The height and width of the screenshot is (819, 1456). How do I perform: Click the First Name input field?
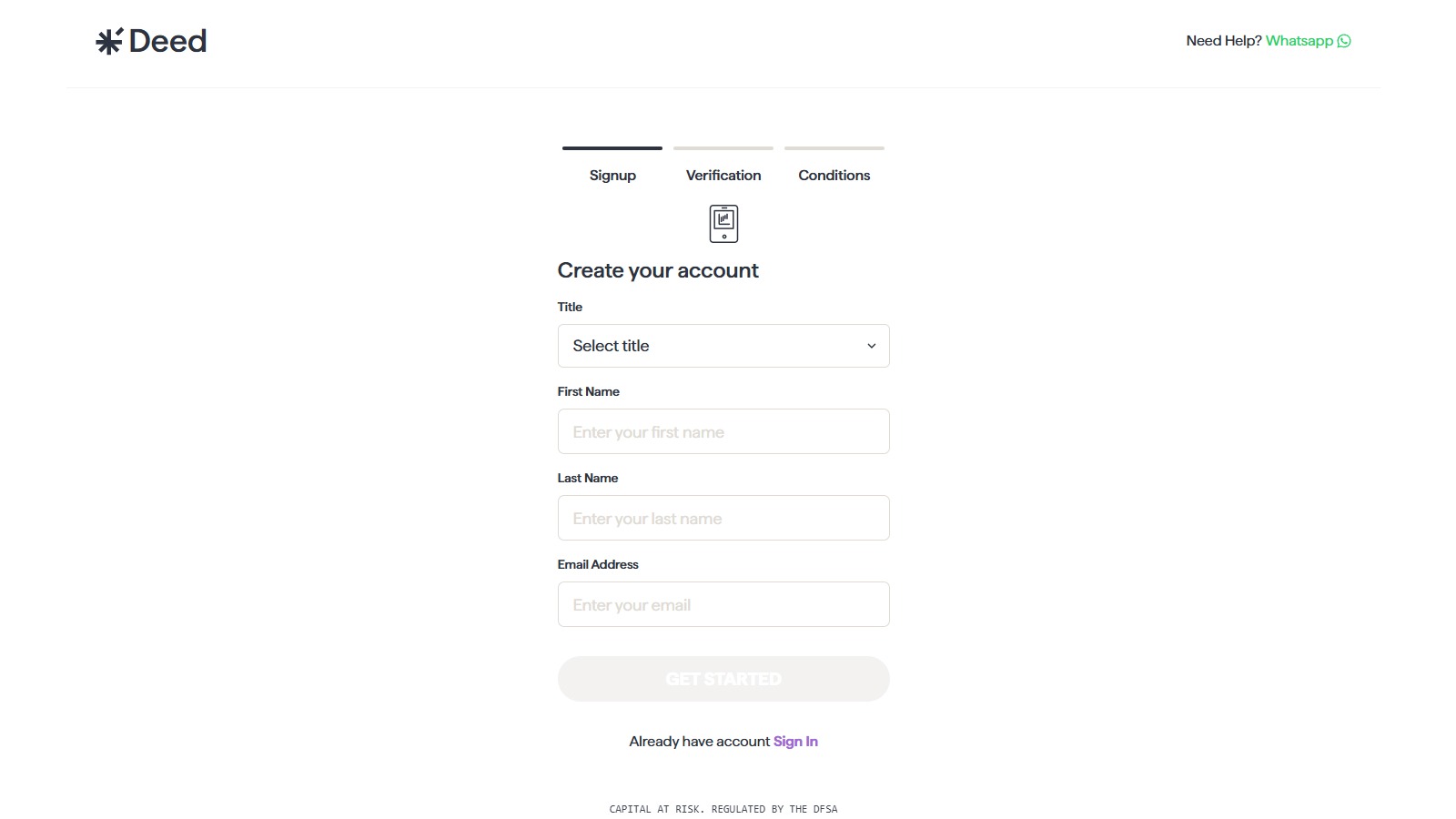pos(723,431)
